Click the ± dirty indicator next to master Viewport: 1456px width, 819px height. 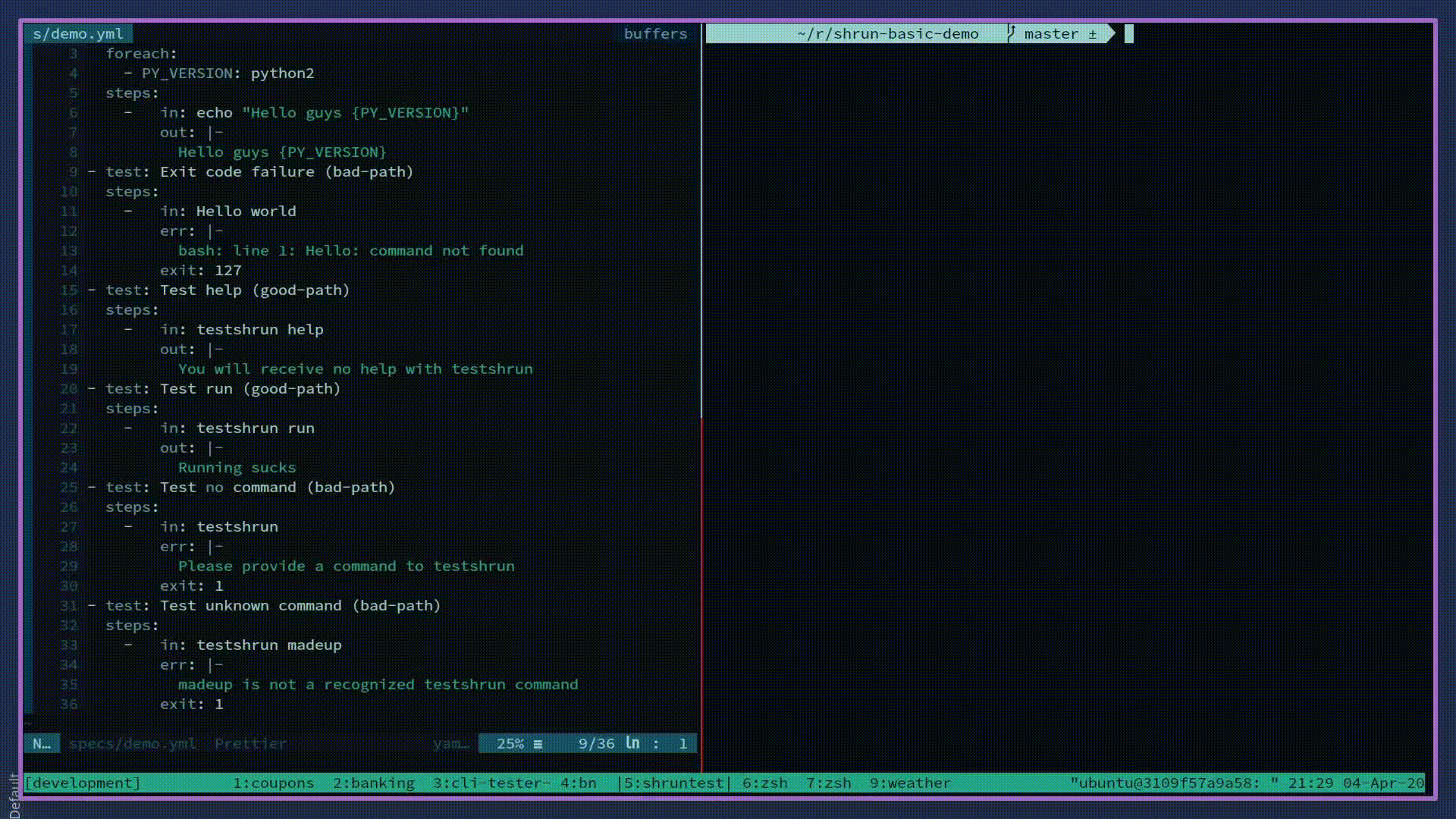click(1093, 34)
